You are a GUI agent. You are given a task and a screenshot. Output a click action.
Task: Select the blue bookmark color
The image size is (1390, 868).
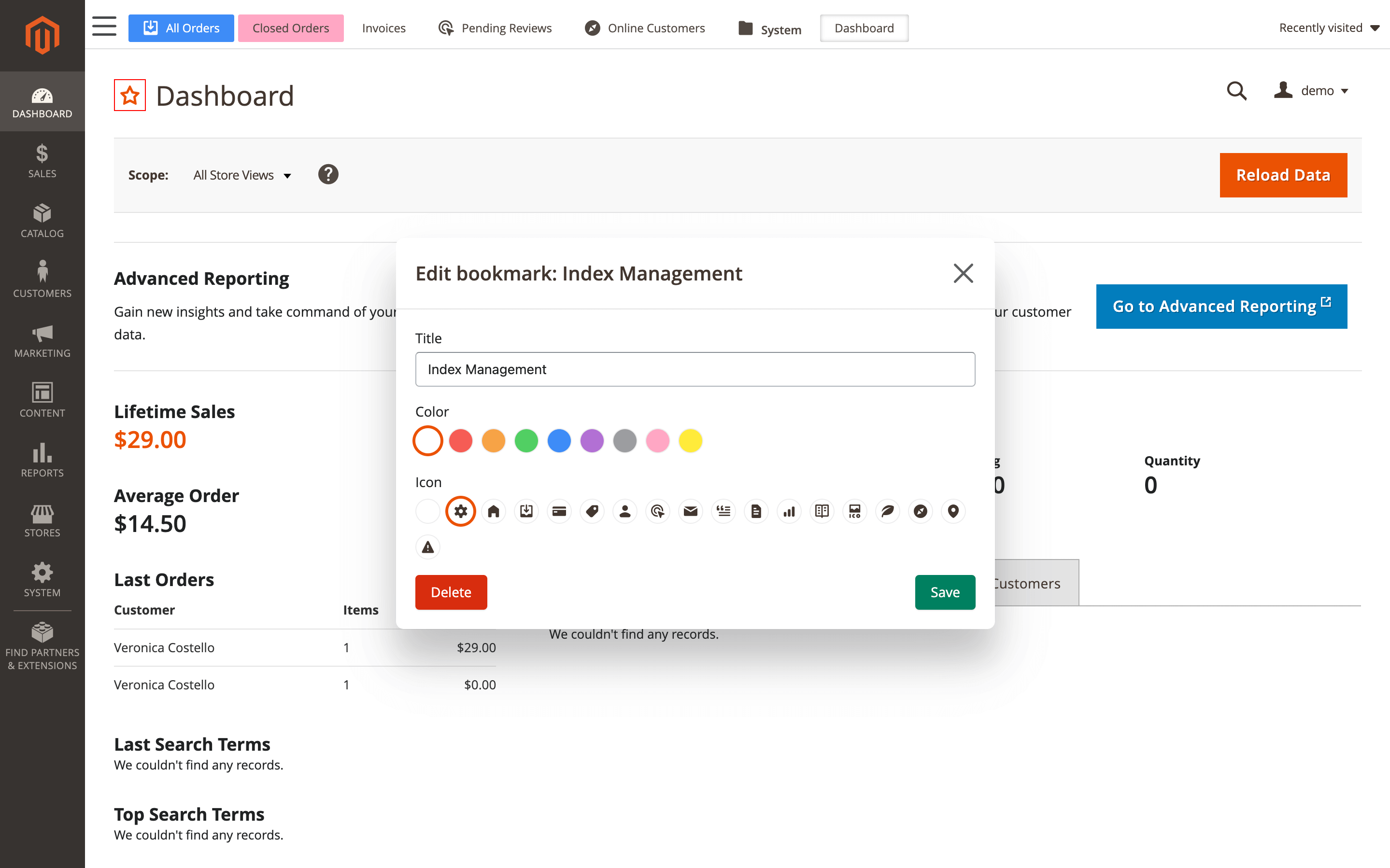559,441
